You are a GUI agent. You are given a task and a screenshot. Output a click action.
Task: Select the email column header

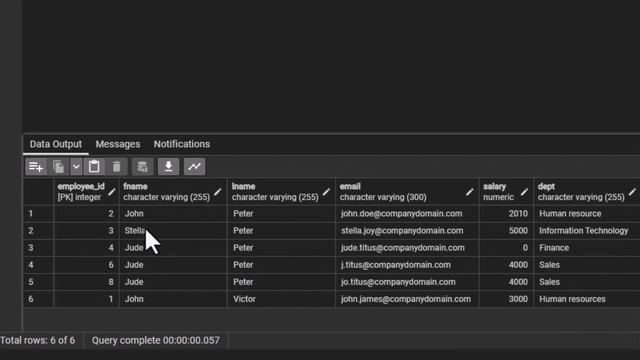pos(407,191)
